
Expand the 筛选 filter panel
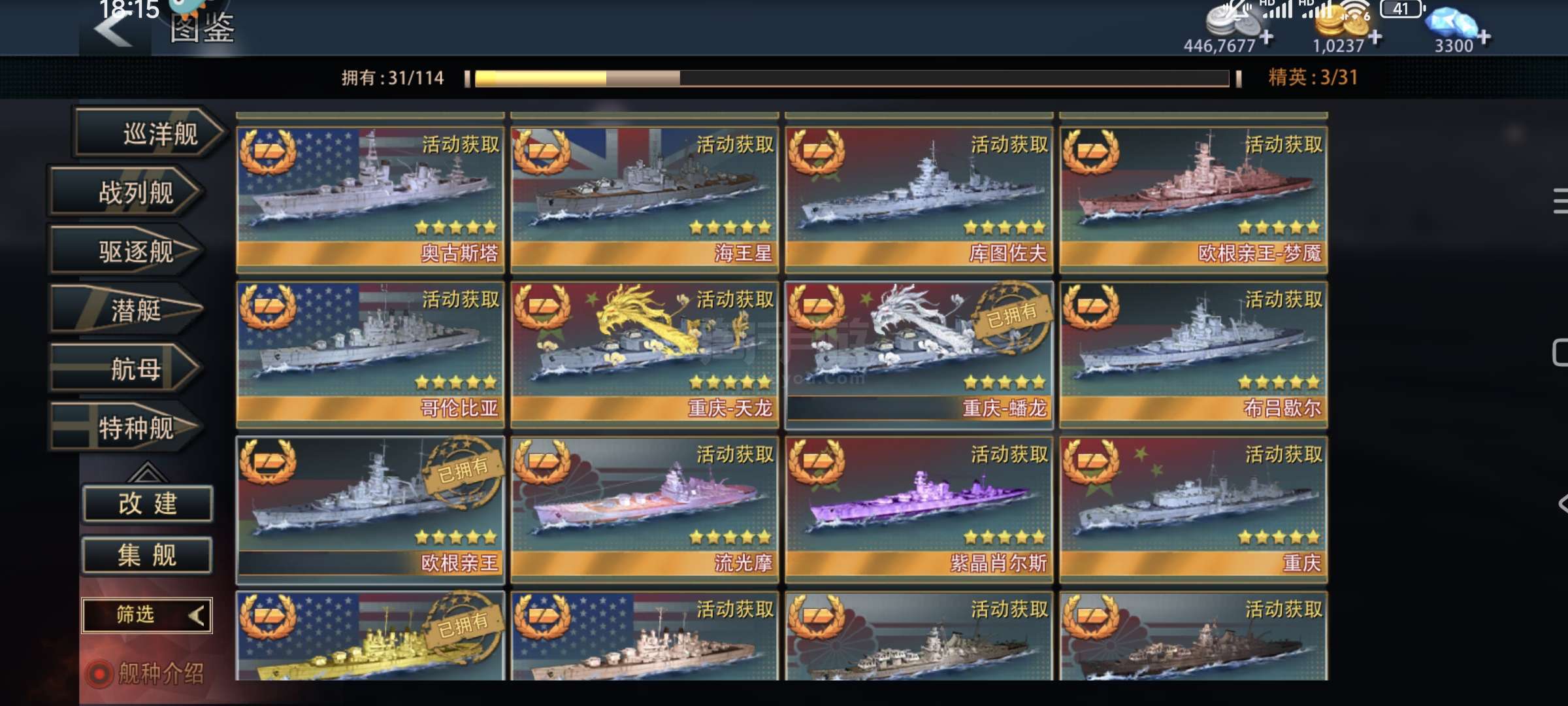point(147,615)
